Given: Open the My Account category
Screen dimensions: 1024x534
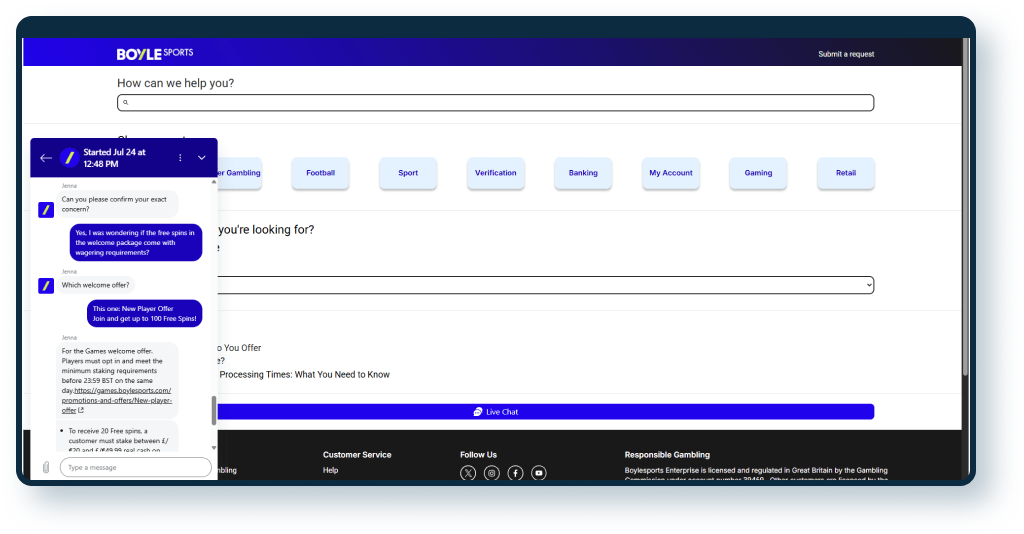Looking at the screenshot, I should click(x=670, y=173).
